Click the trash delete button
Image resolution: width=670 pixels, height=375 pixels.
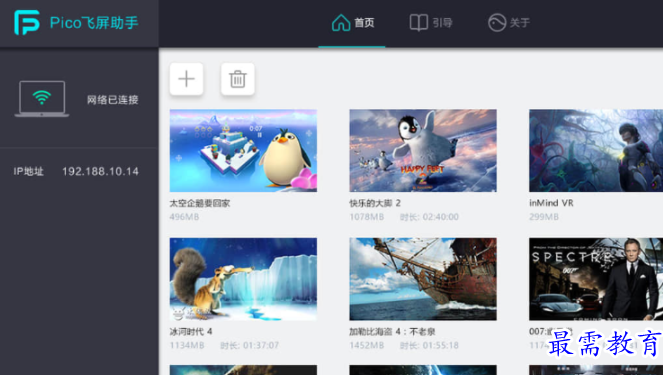click(x=238, y=79)
